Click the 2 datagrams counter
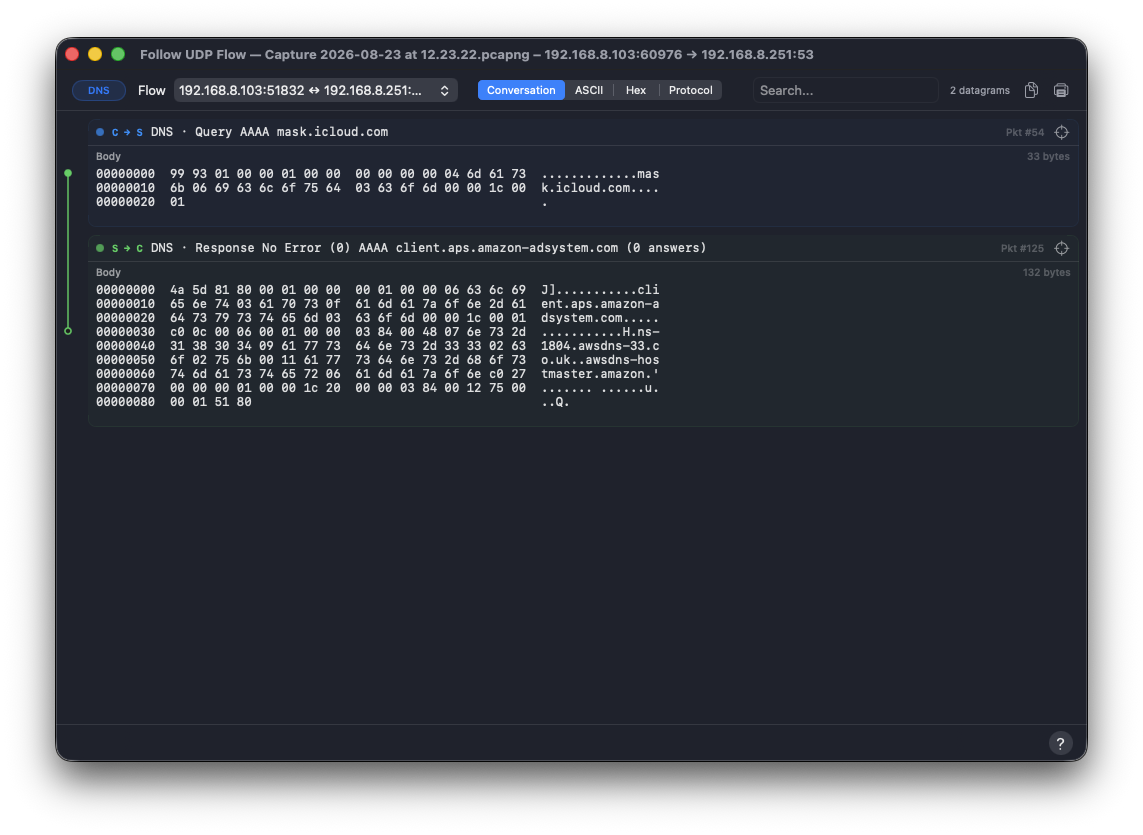Screen dimensions: 1143x835 (979, 90)
